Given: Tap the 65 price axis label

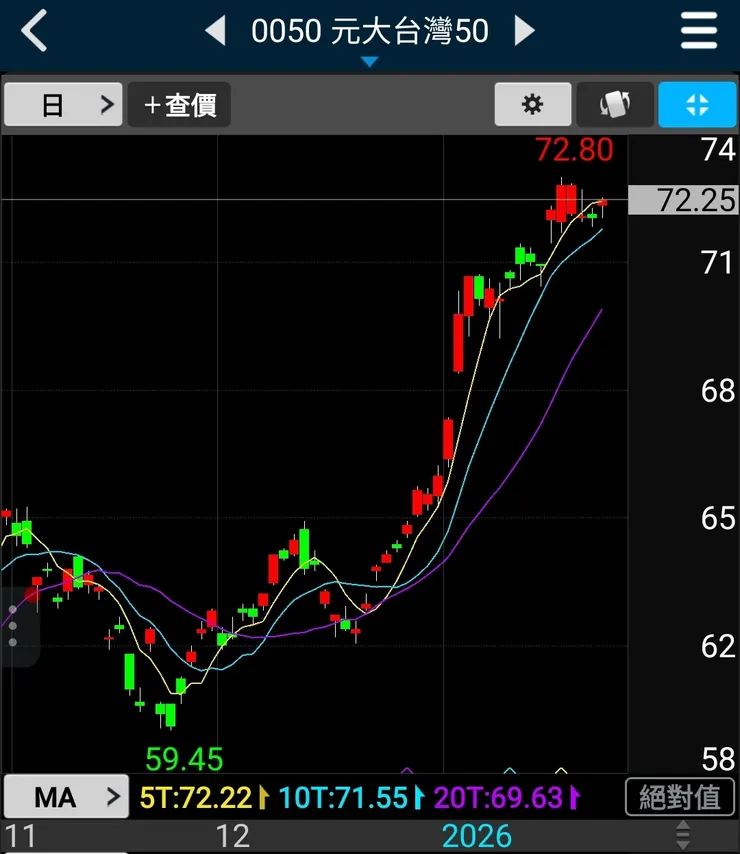Looking at the screenshot, I should [x=718, y=518].
